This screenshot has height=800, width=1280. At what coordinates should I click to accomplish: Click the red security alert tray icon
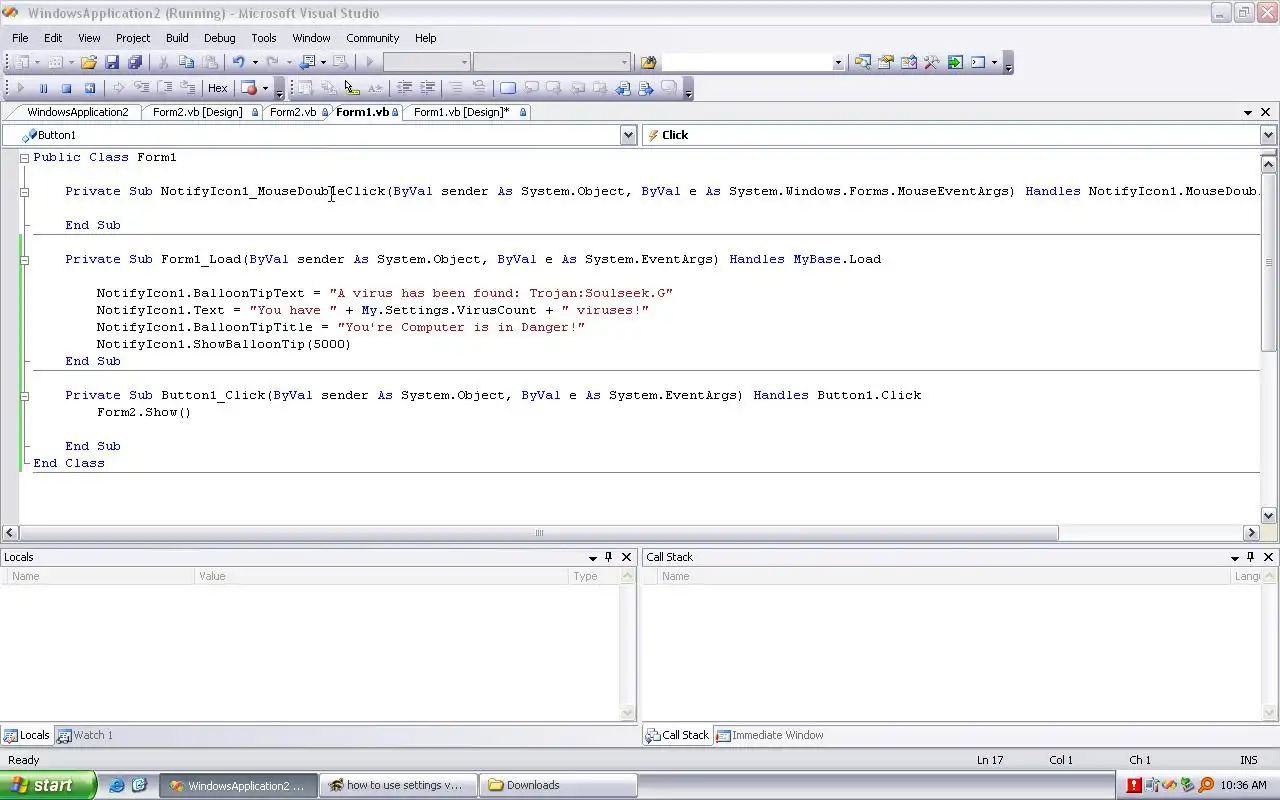[1135, 785]
